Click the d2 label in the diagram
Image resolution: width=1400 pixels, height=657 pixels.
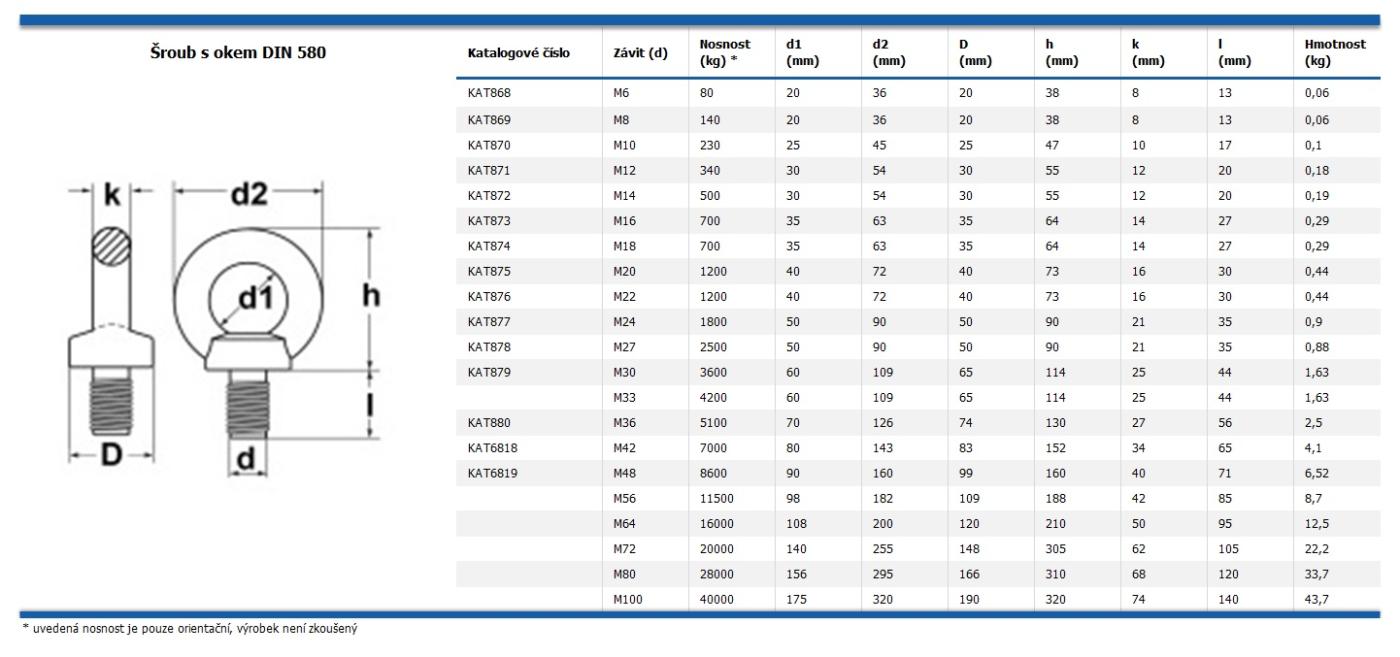coord(248,194)
